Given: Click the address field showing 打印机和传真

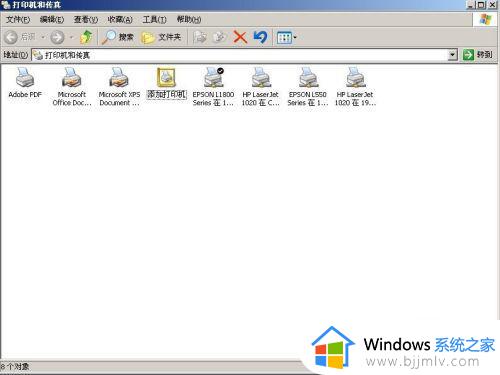Looking at the screenshot, I should pos(240,55).
